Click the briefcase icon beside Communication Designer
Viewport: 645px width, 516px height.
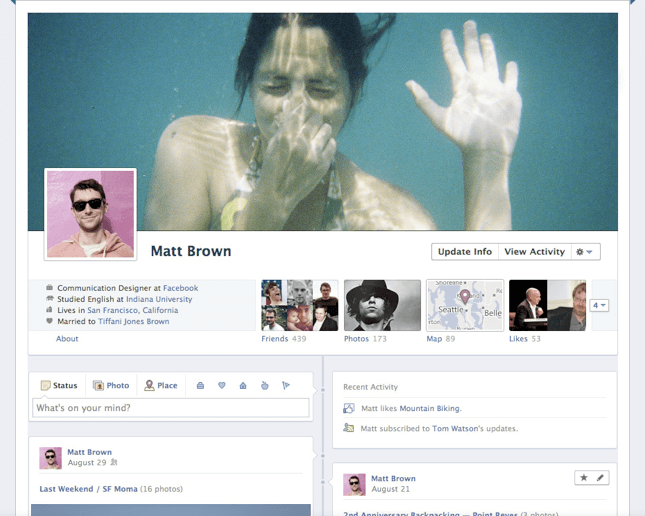coord(50,287)
